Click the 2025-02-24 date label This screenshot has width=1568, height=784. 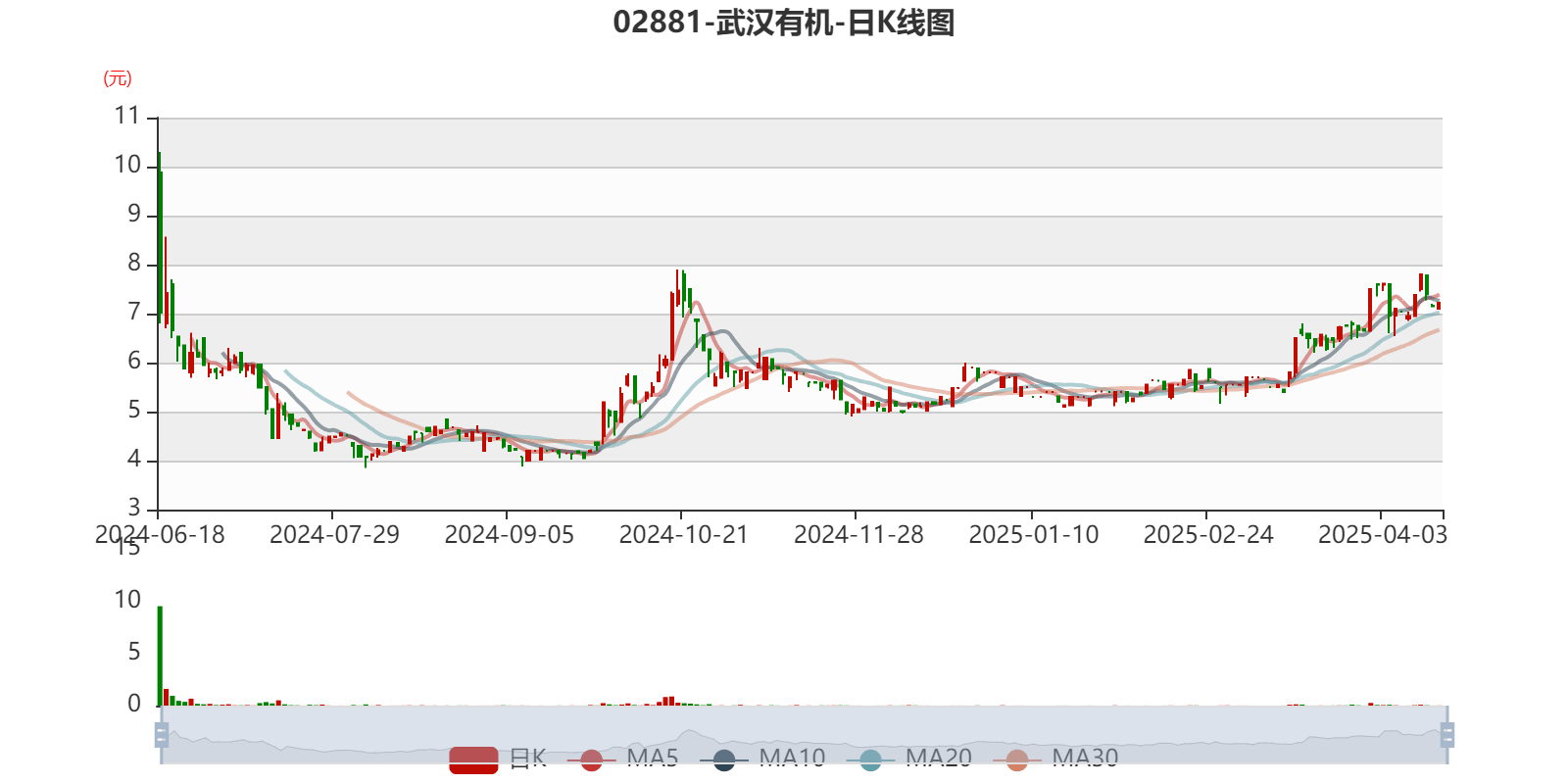[1208, 535]
